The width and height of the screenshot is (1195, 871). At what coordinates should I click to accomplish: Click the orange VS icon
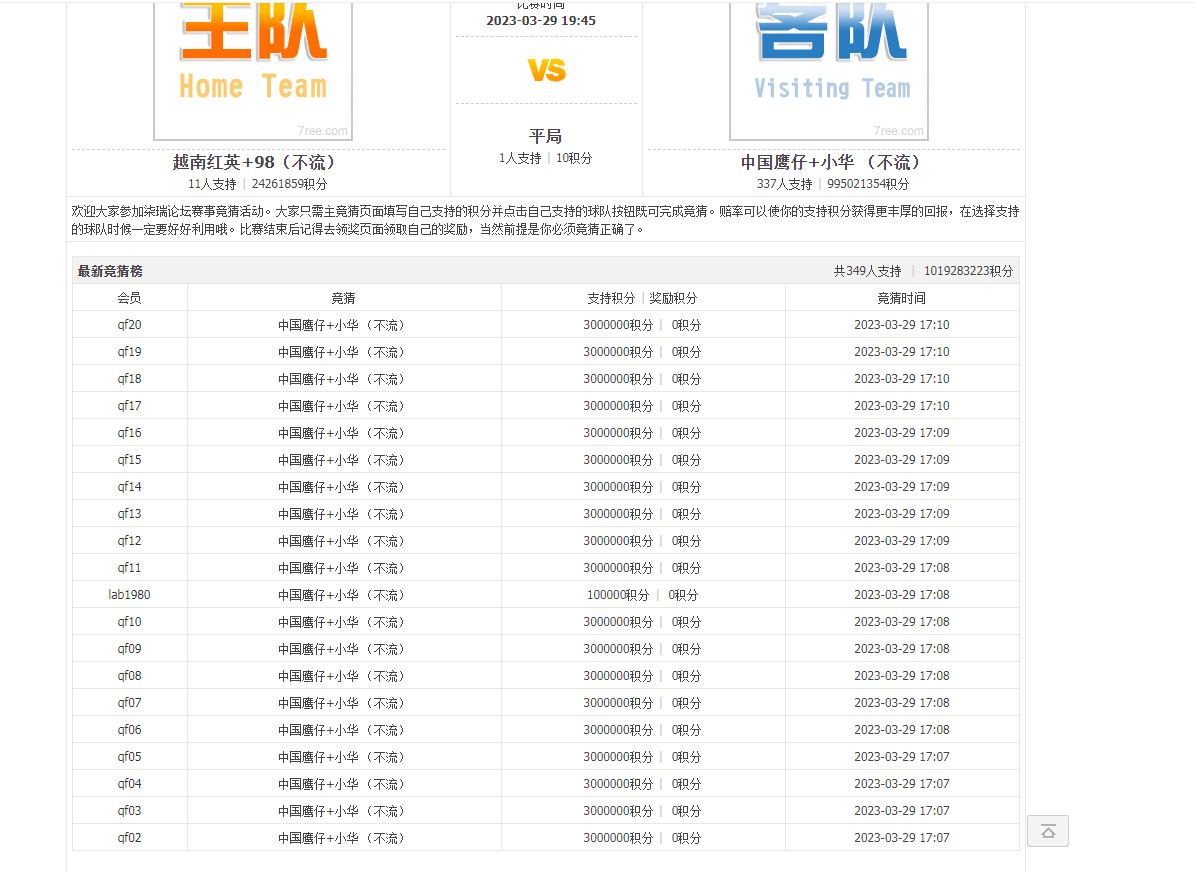[x=547, y=70]
